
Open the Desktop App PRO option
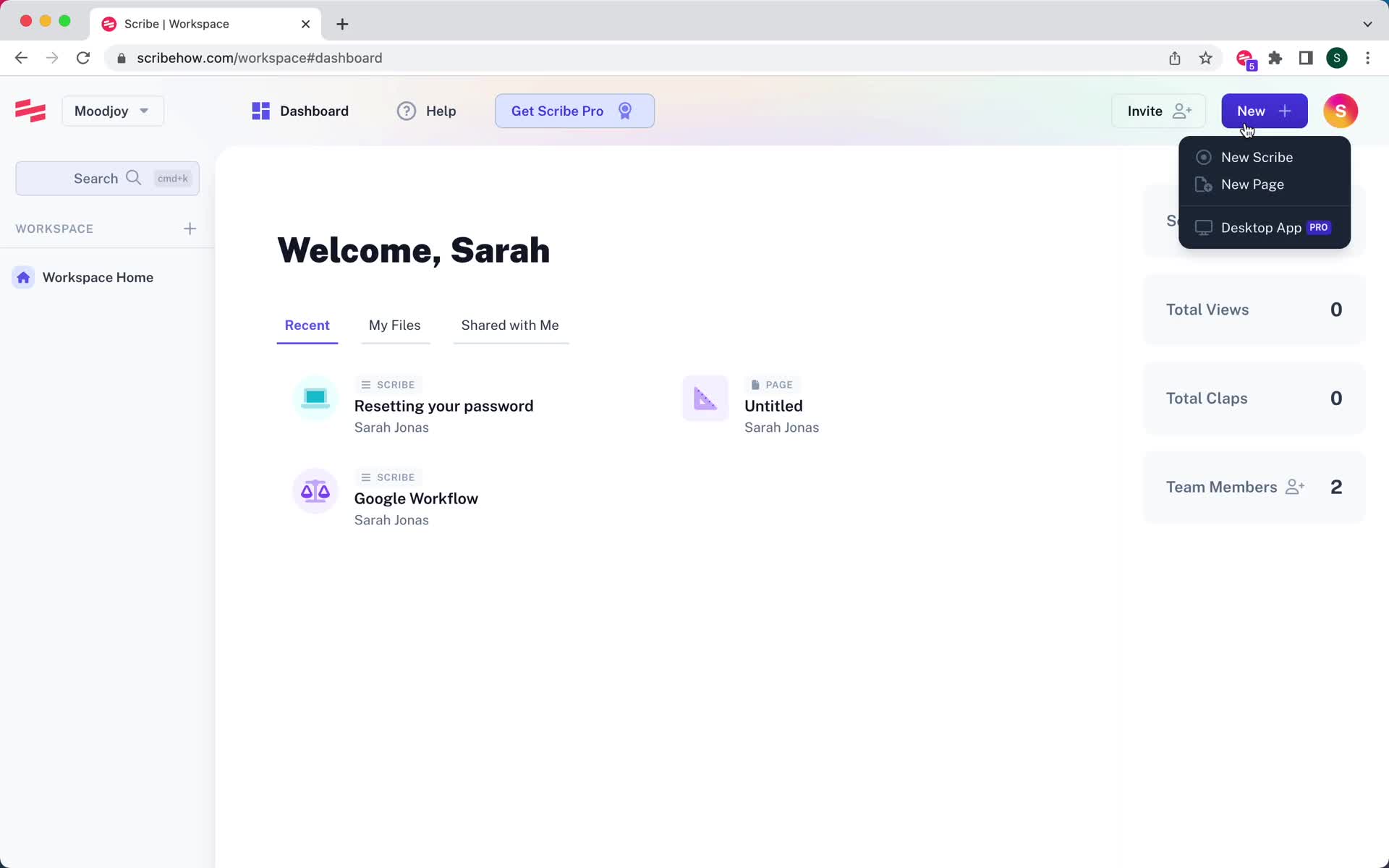[x=1264, y=227]
